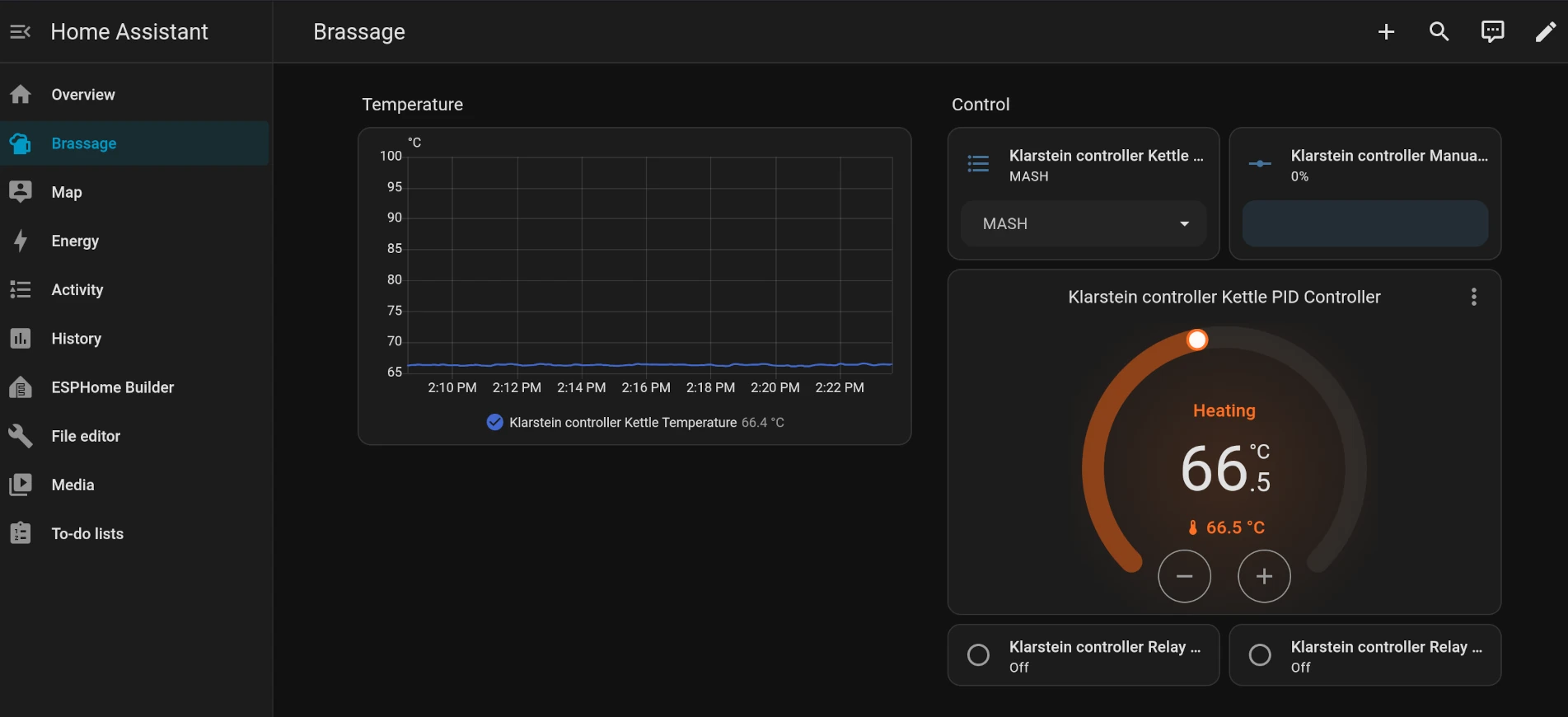Open the Overview home icon
Viewport: 1568px width, 717px height.
tap(21, 95)
